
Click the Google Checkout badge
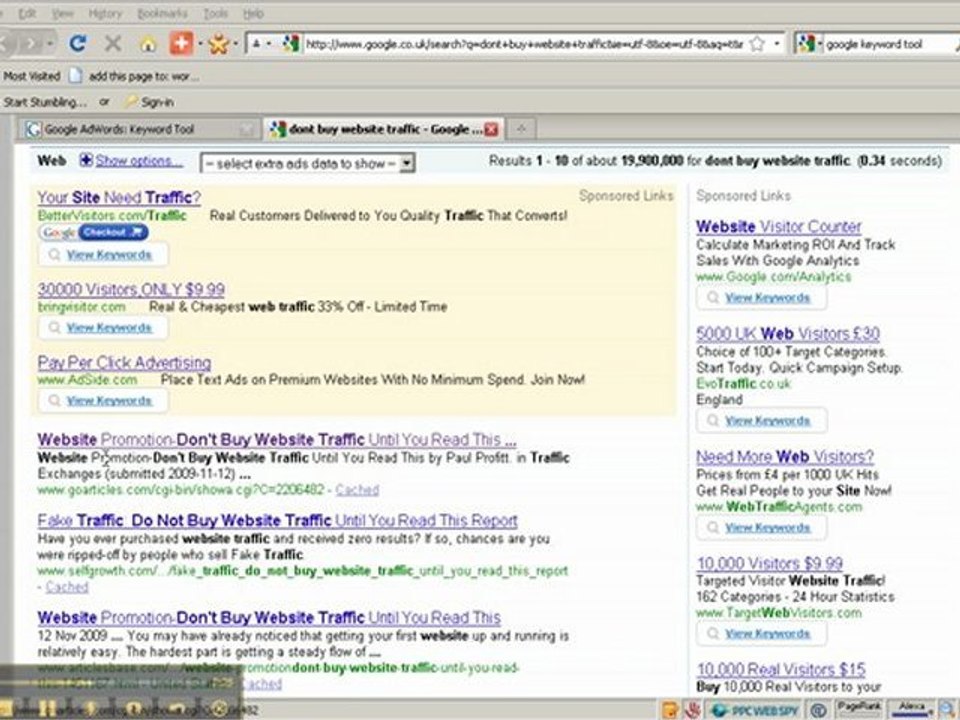(x=94, y=232)
